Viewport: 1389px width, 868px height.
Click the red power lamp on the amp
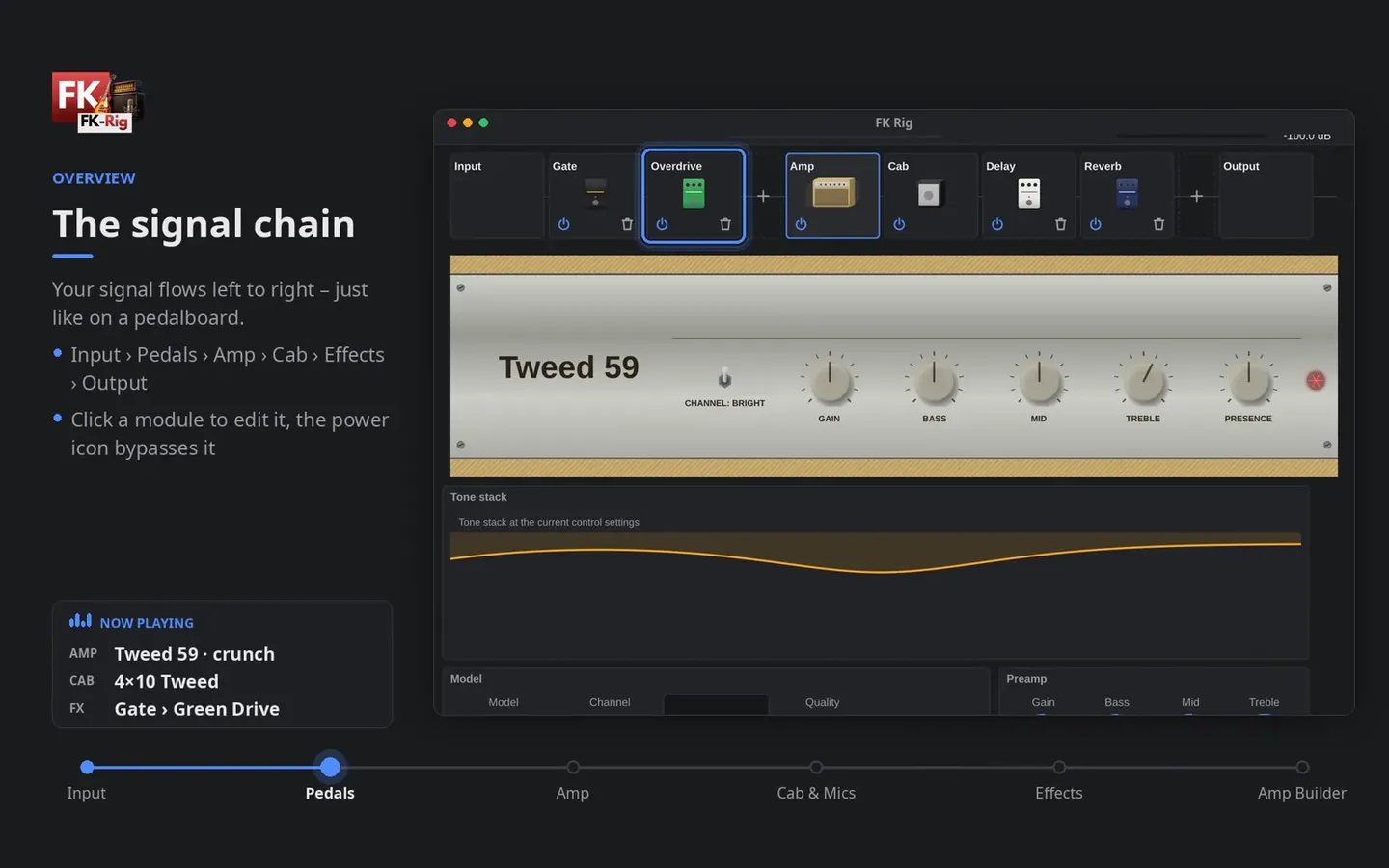(1316, 380)
